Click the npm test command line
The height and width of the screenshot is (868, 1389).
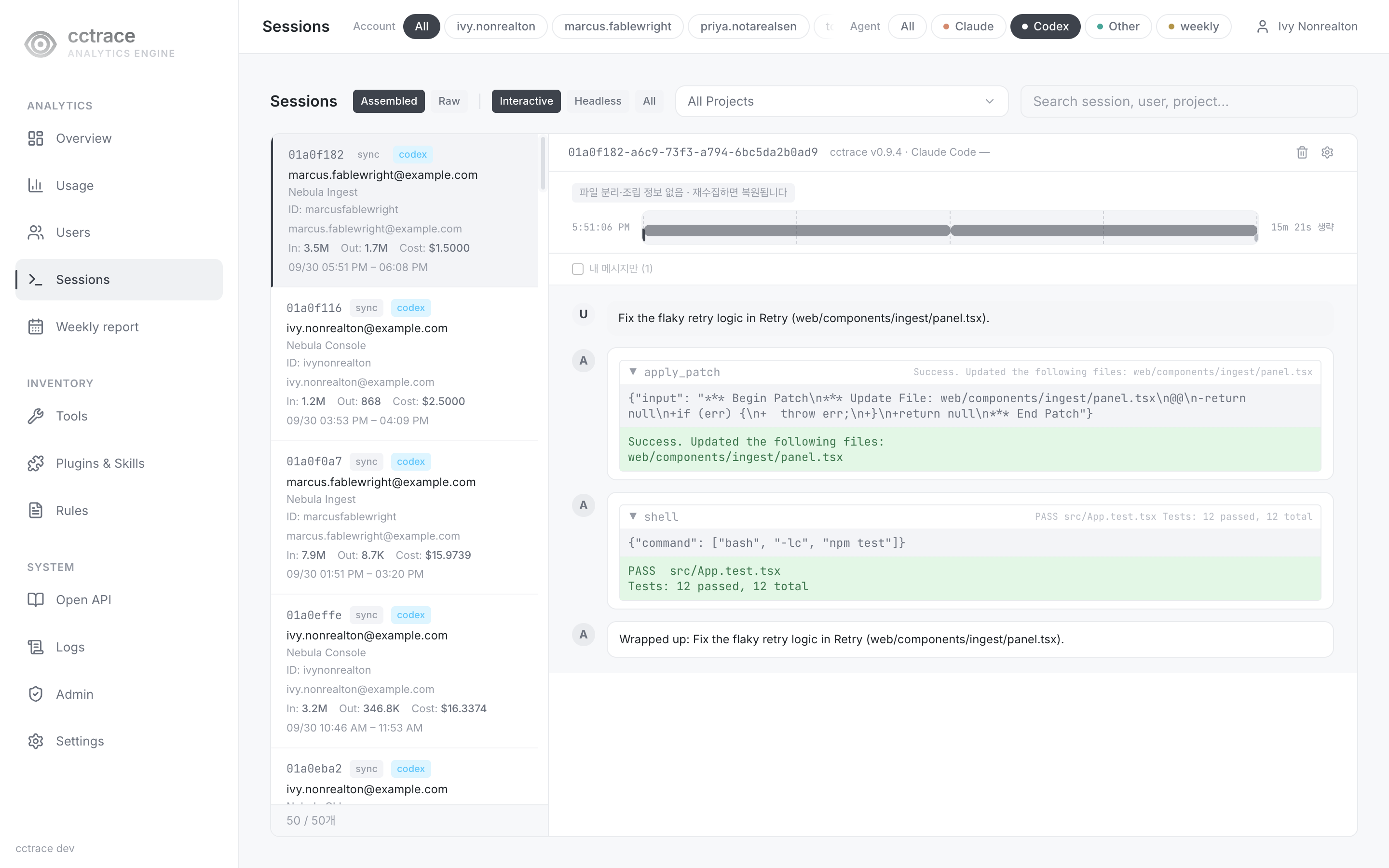click(x=970, y=543)
